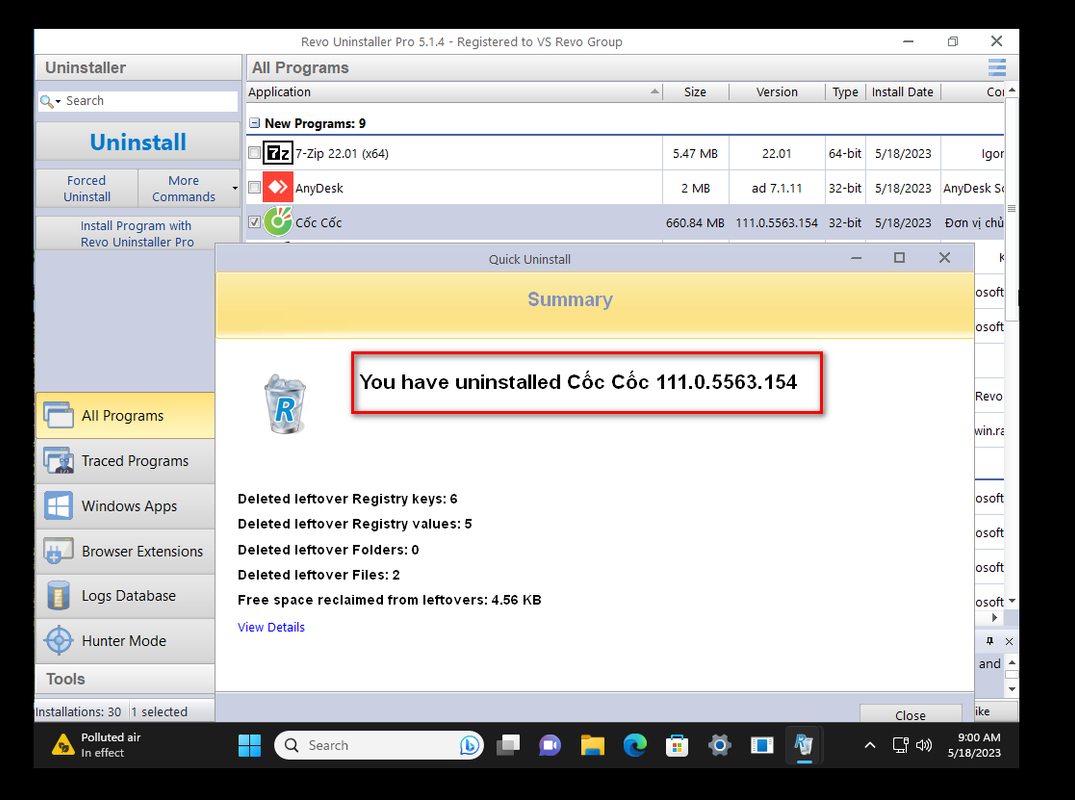The height and width of the screenshot is (800, 1075).
Task: Open the Chat app on taskbar
Action: [550, 745]
